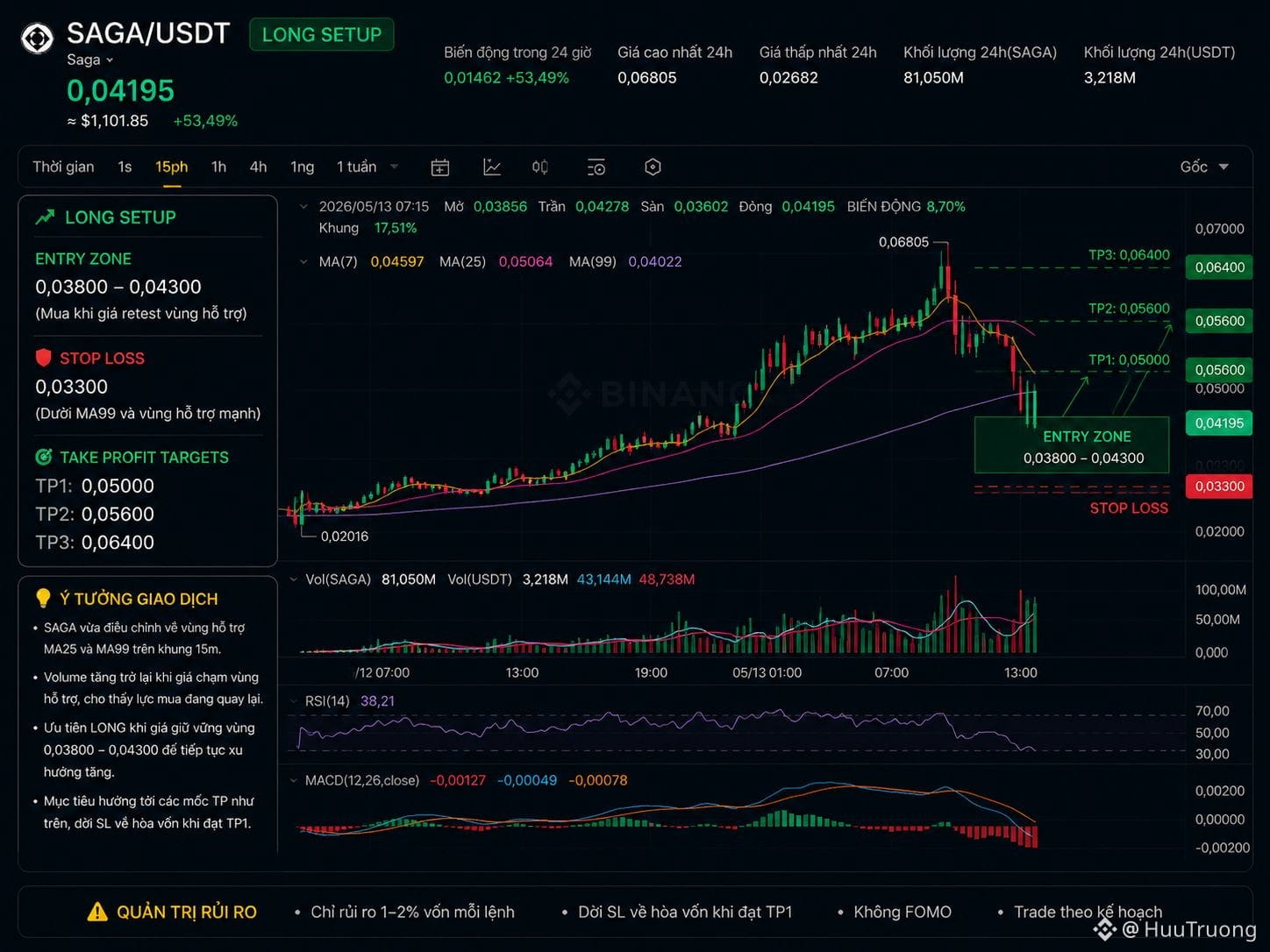Click the Không FOMO rule text
The width and height of the screenshot is (1270, 952).
[x=903, y=912]
